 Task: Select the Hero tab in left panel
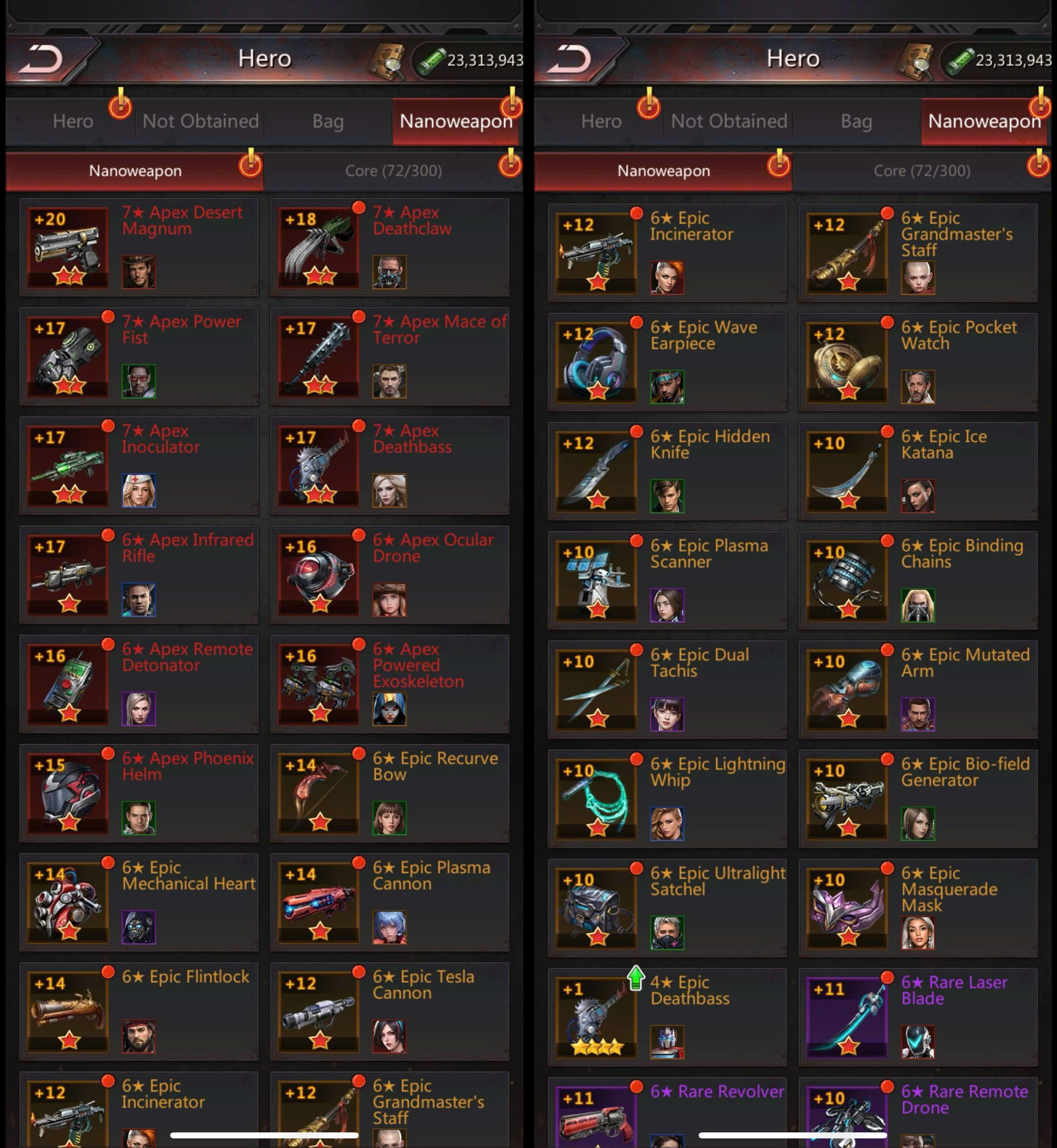pos(73,121)
